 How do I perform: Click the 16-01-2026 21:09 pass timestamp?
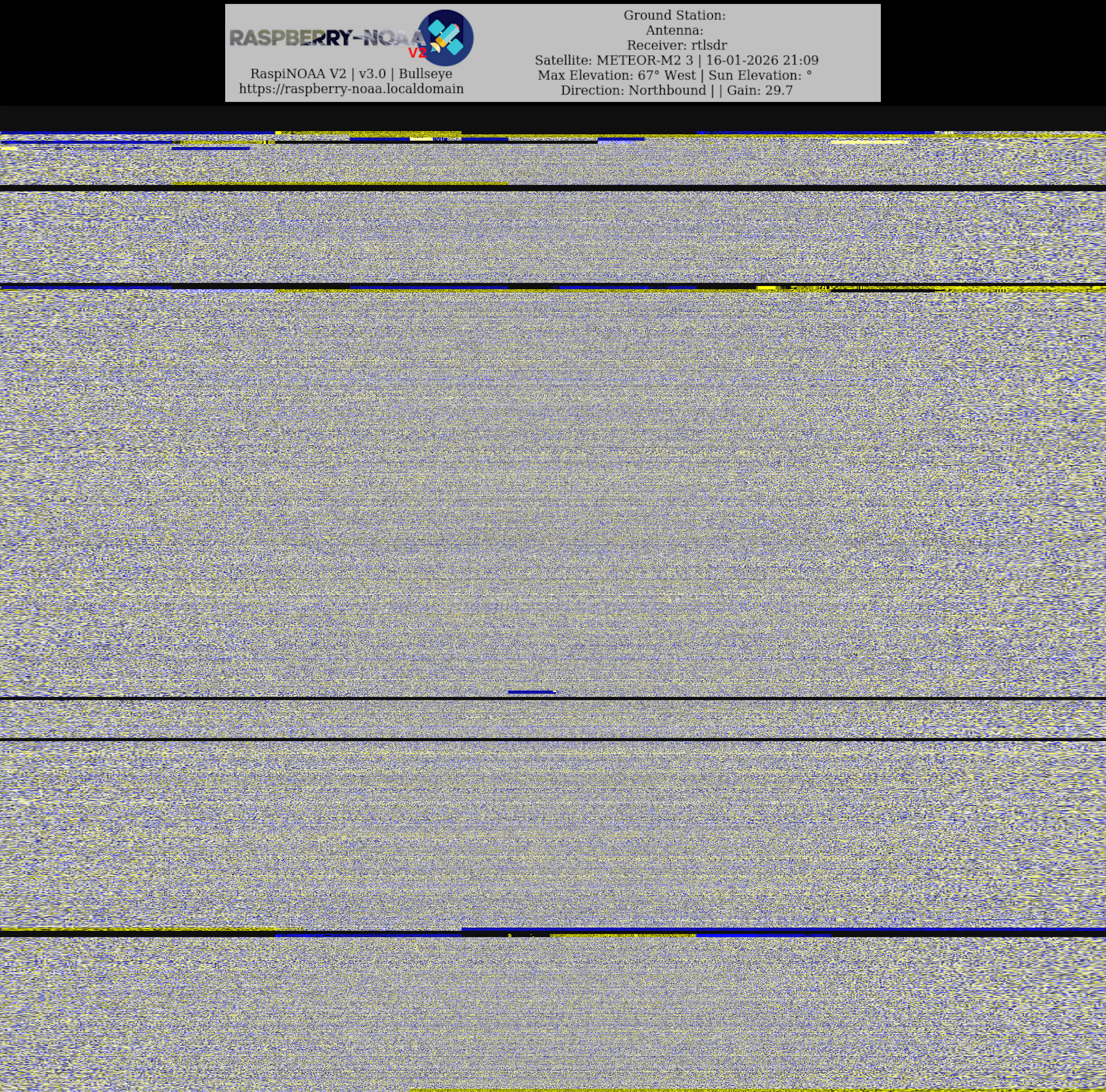762,60
